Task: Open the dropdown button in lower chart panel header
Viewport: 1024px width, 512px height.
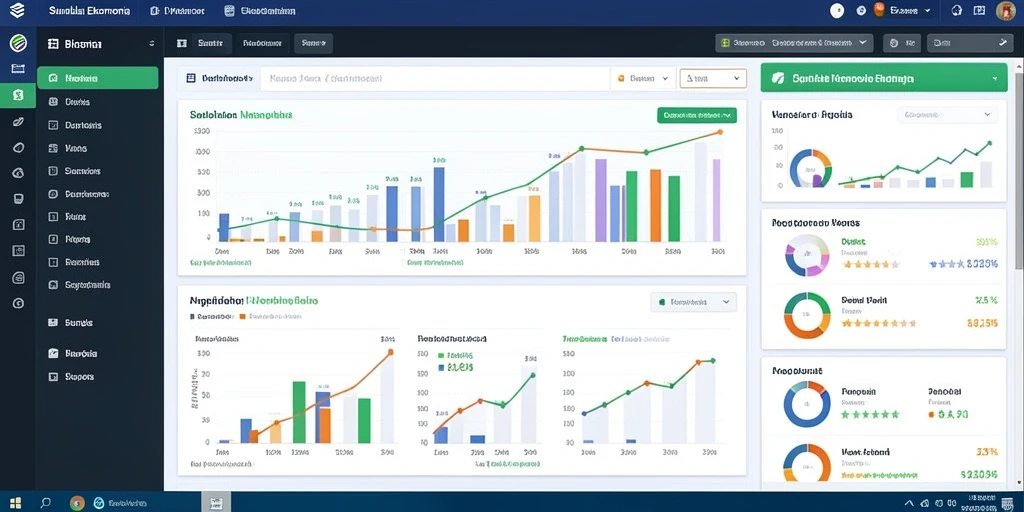Action: (694, 302)
